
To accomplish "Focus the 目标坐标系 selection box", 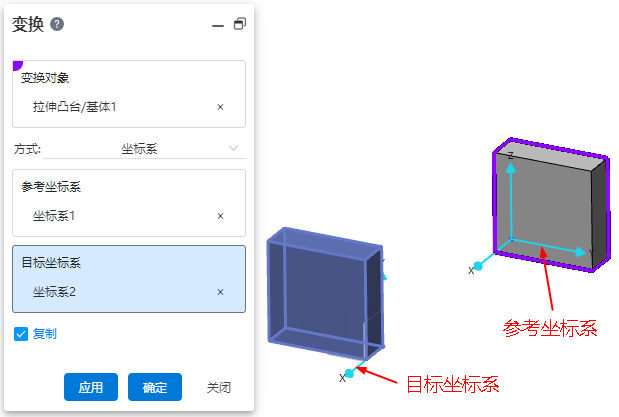I will point(129,279).
